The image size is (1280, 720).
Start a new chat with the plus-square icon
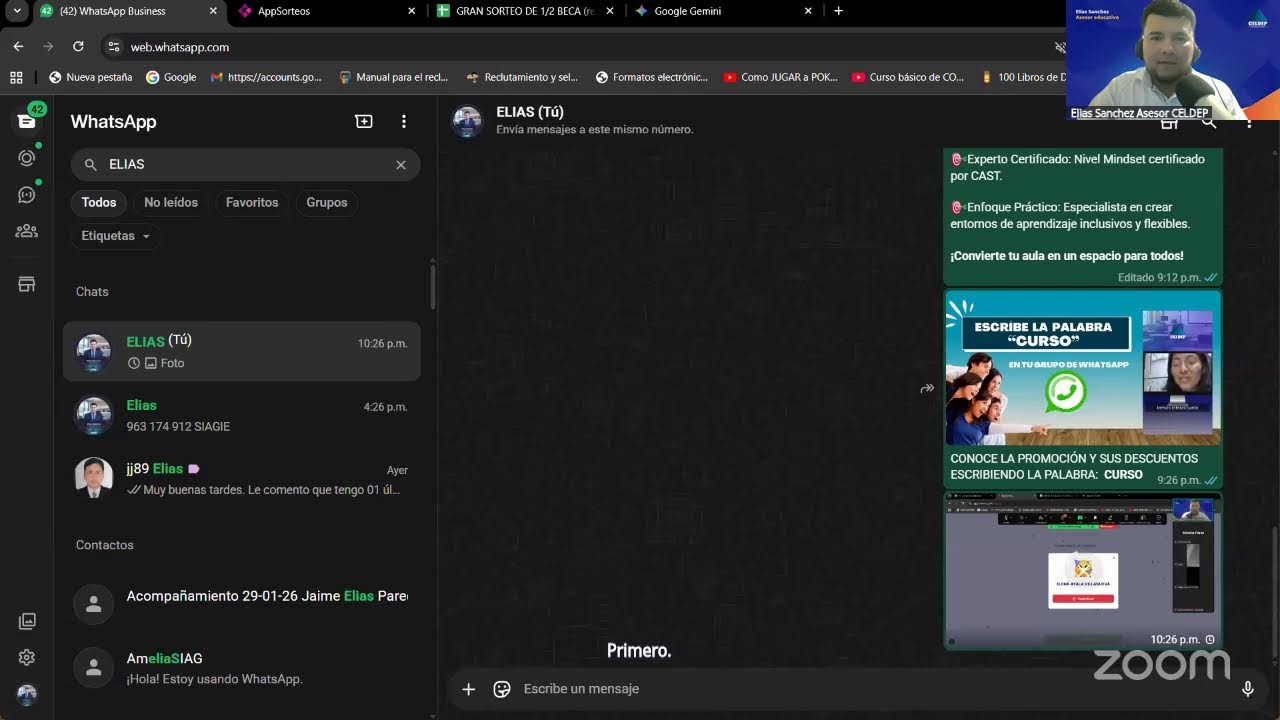(364, 121)
